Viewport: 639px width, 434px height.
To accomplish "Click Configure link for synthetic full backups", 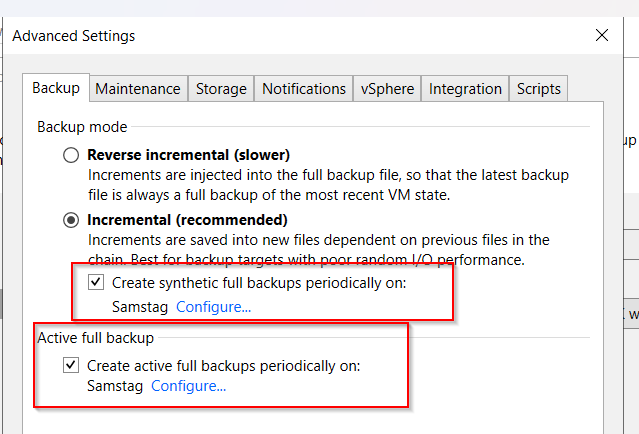I will [213, 306].
